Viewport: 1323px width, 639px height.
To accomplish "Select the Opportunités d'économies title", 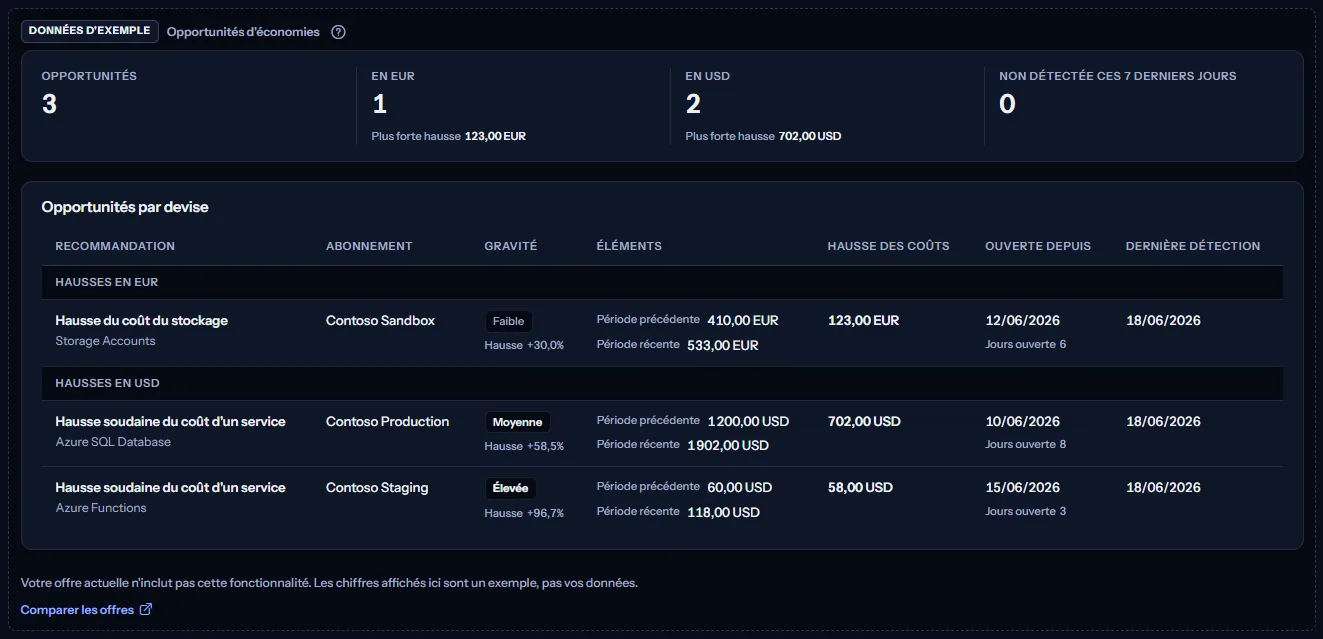I will pos(243,32).
